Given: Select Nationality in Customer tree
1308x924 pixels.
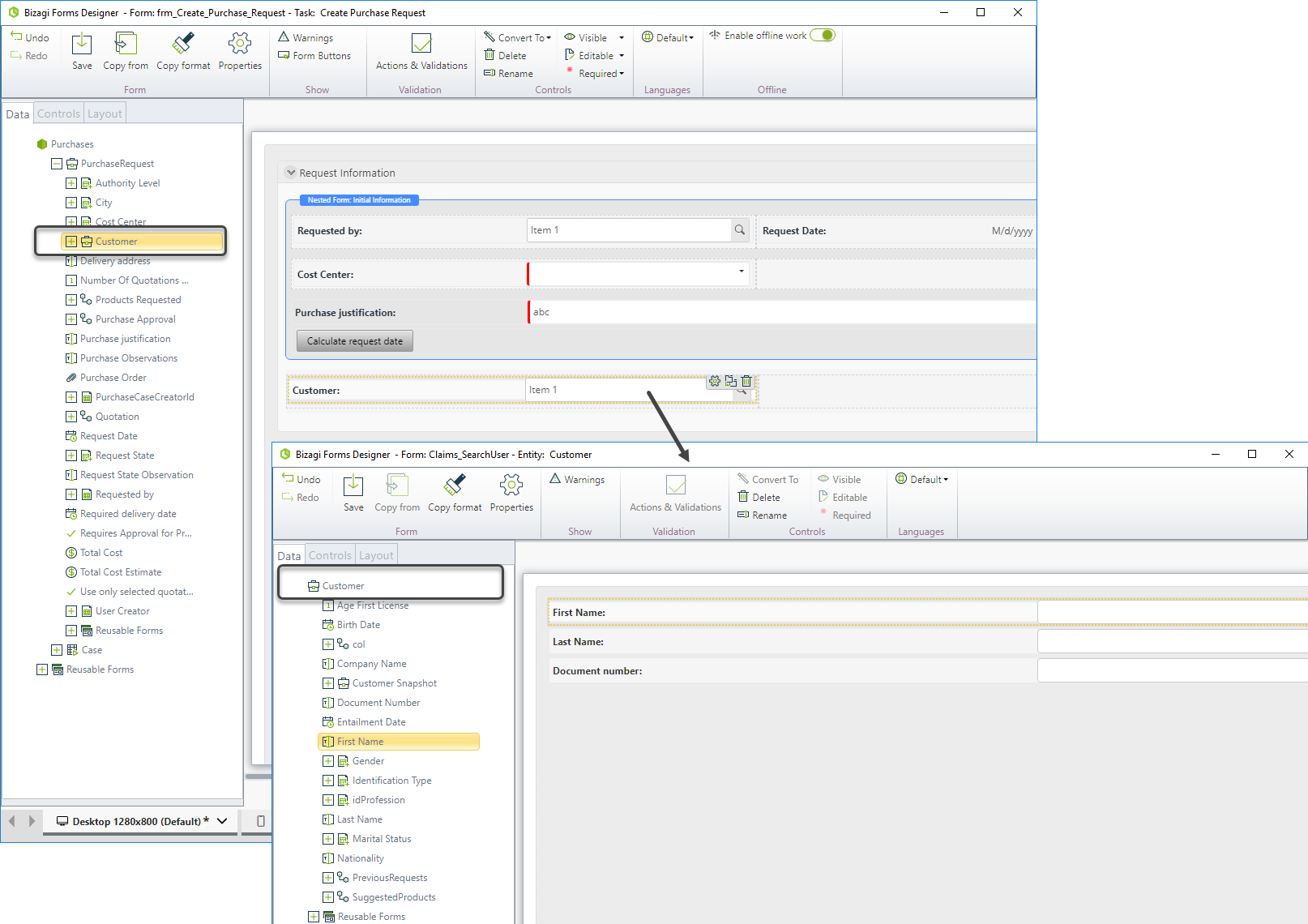Looking at the screenshot, I should click(x=353, y=858).
